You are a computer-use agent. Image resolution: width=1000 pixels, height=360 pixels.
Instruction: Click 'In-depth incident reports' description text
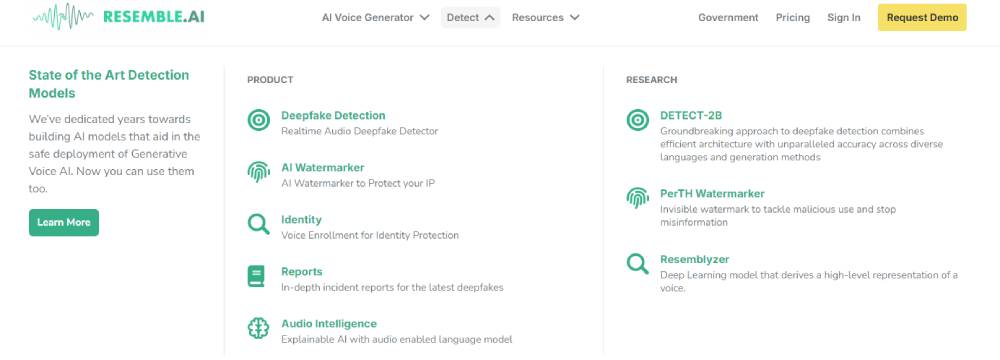[392, 287]
